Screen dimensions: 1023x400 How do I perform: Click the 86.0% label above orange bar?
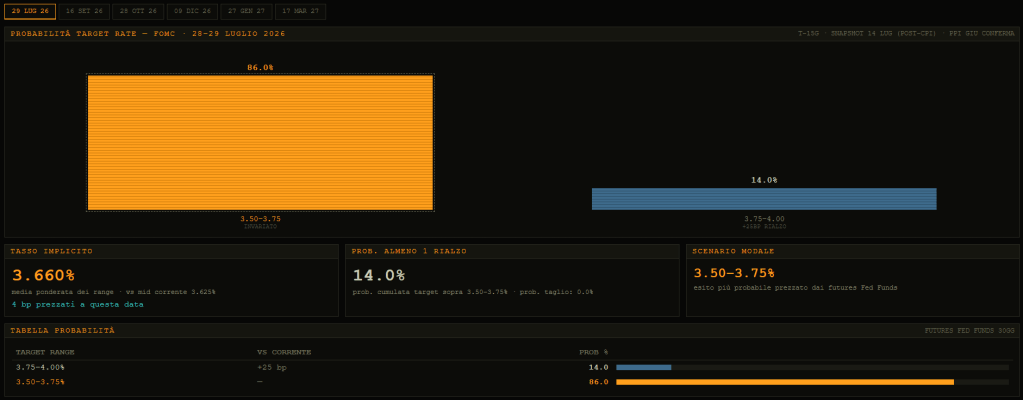click(x=260, y=67)
